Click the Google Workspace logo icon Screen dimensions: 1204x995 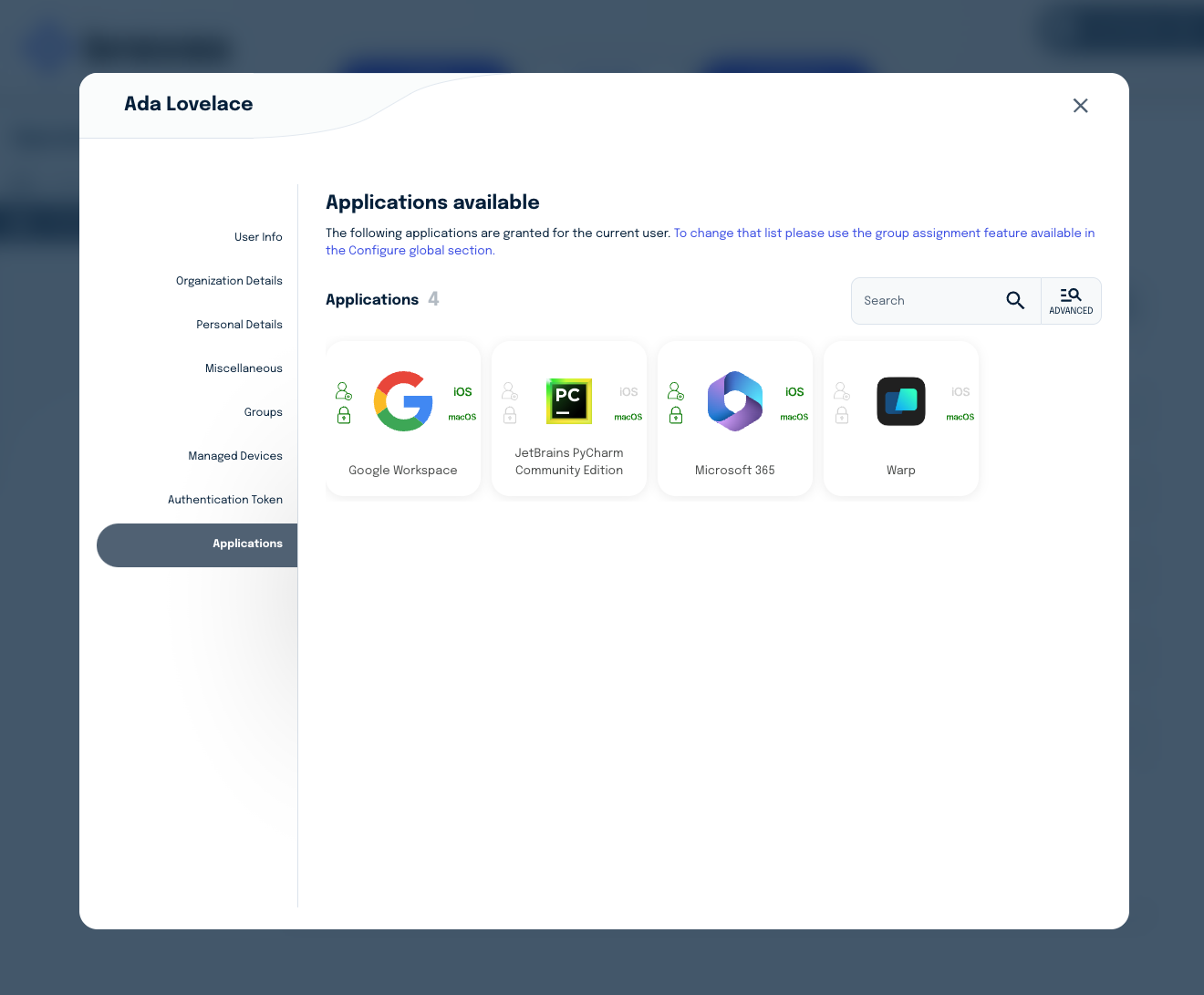(403, 401)
